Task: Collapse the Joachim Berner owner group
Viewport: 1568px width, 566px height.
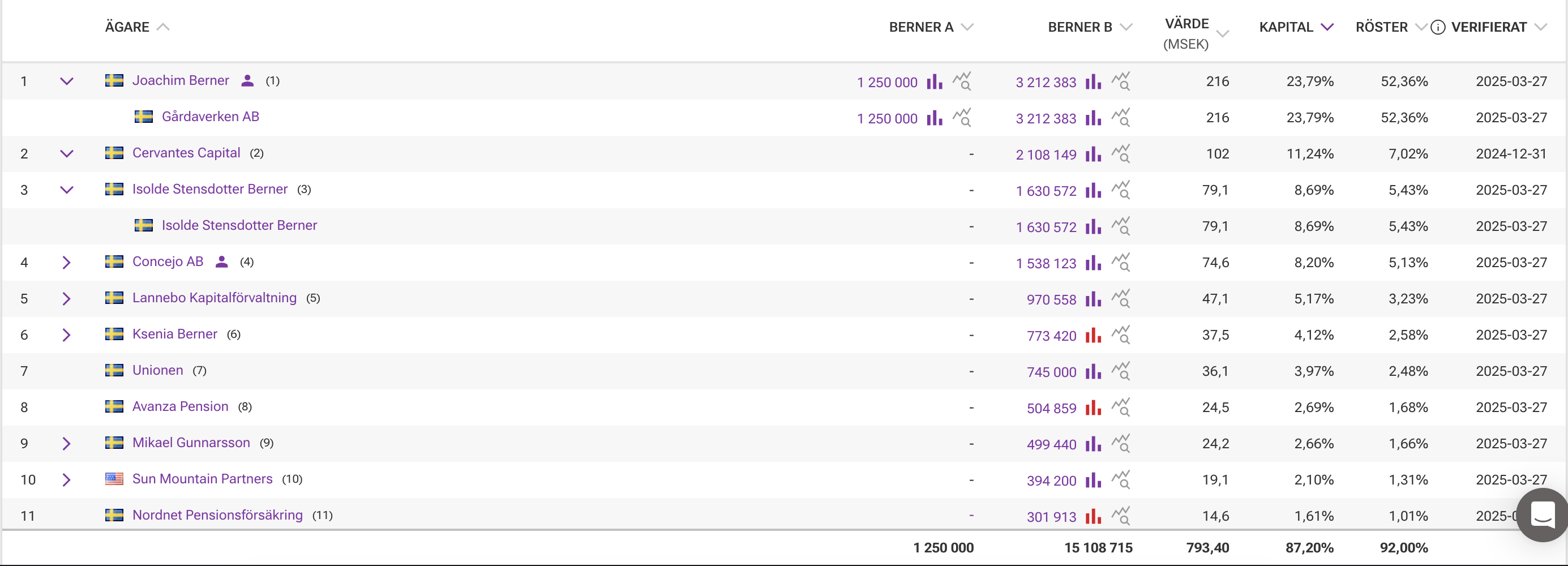Action: (x=67, y=82)
